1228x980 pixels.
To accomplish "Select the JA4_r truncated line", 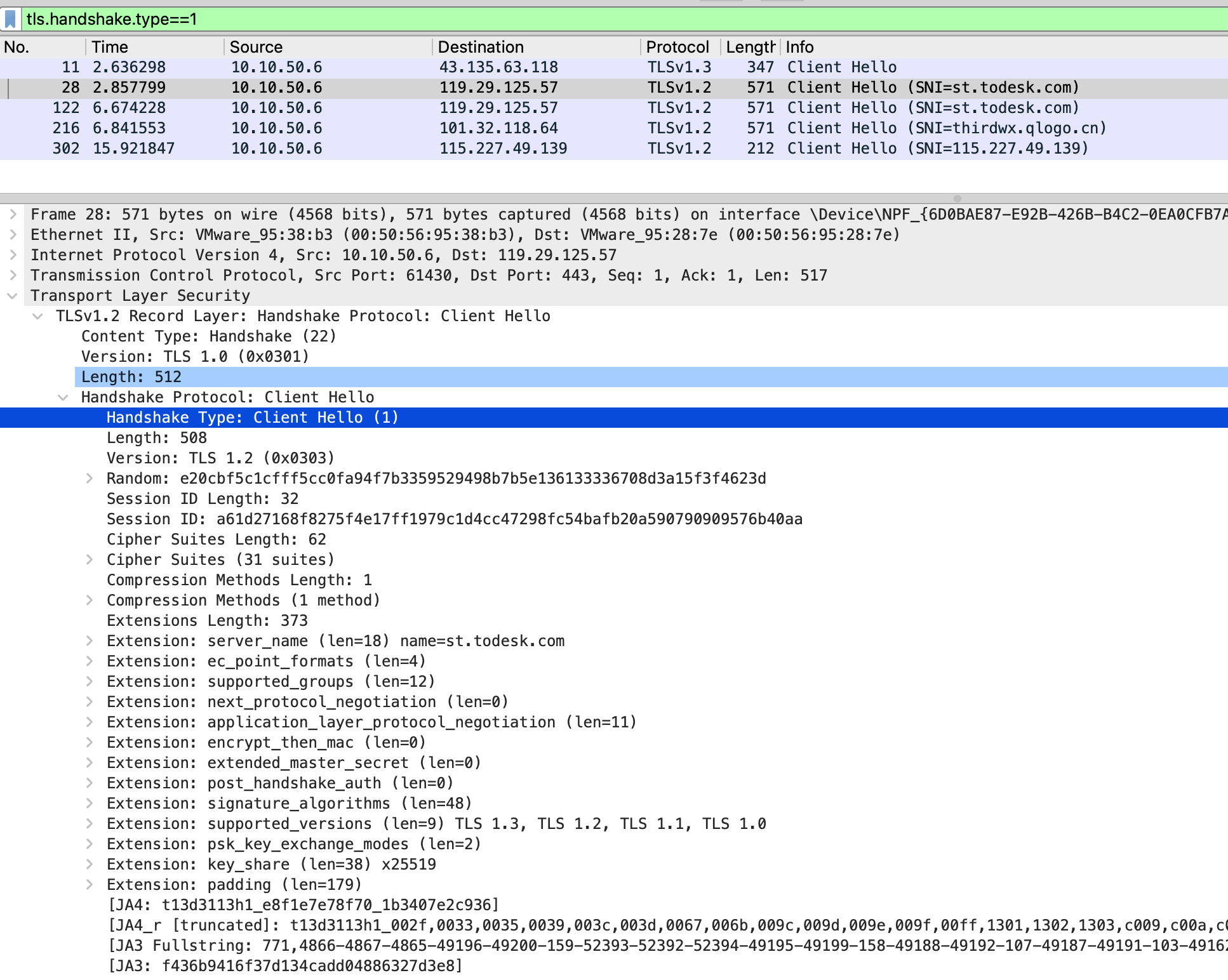I will [x=668, y=925].
